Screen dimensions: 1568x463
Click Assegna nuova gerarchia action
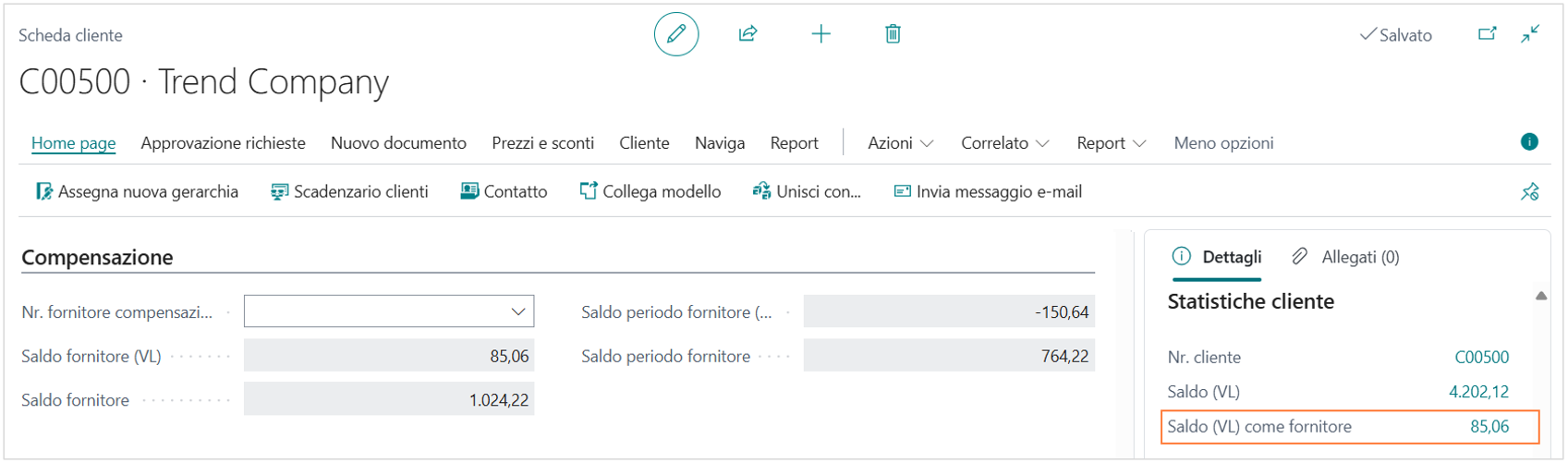pos(137,192)
